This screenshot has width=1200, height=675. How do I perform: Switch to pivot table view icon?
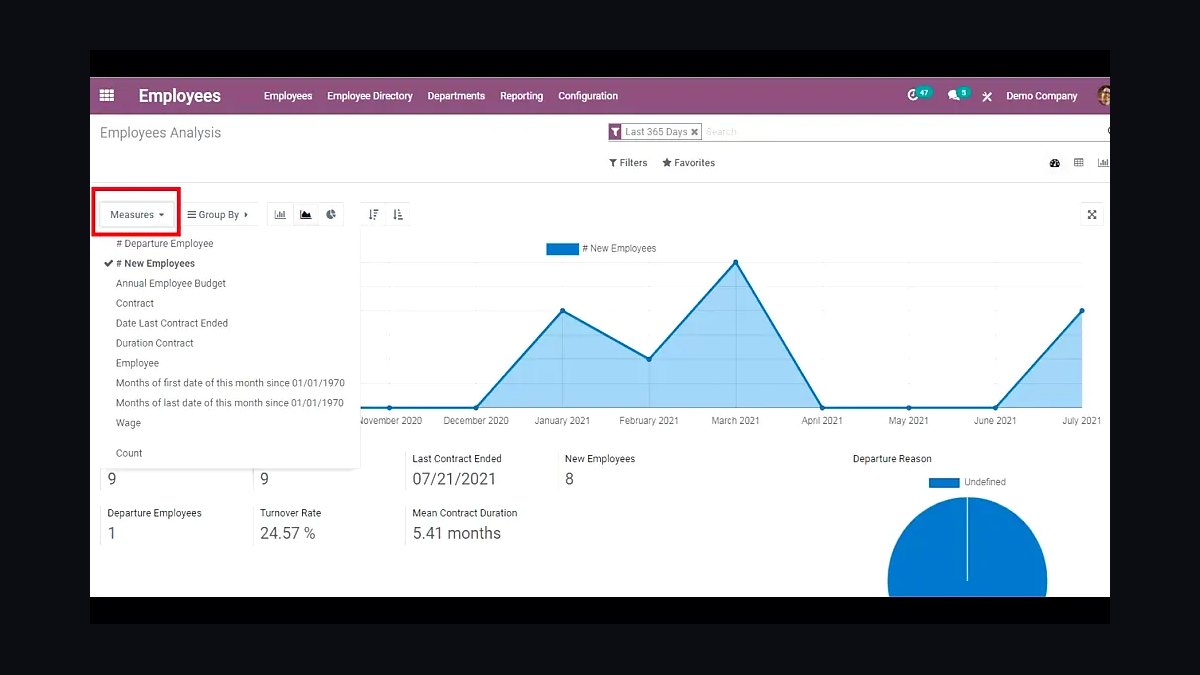(1079, 163)
